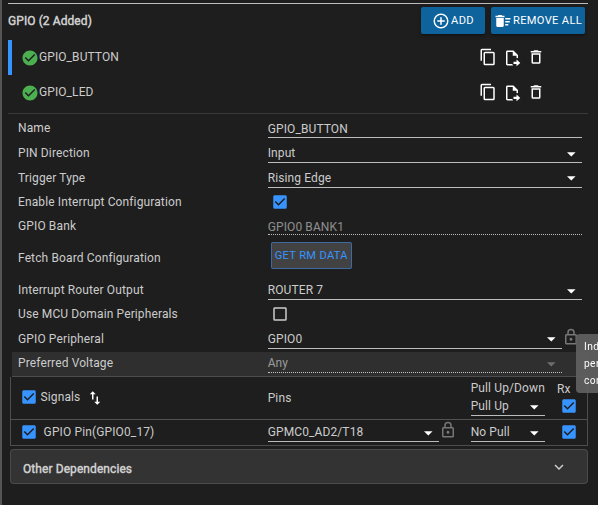
Task: Expand the Other Dependencies section
Action: click(x=299, y=467)
